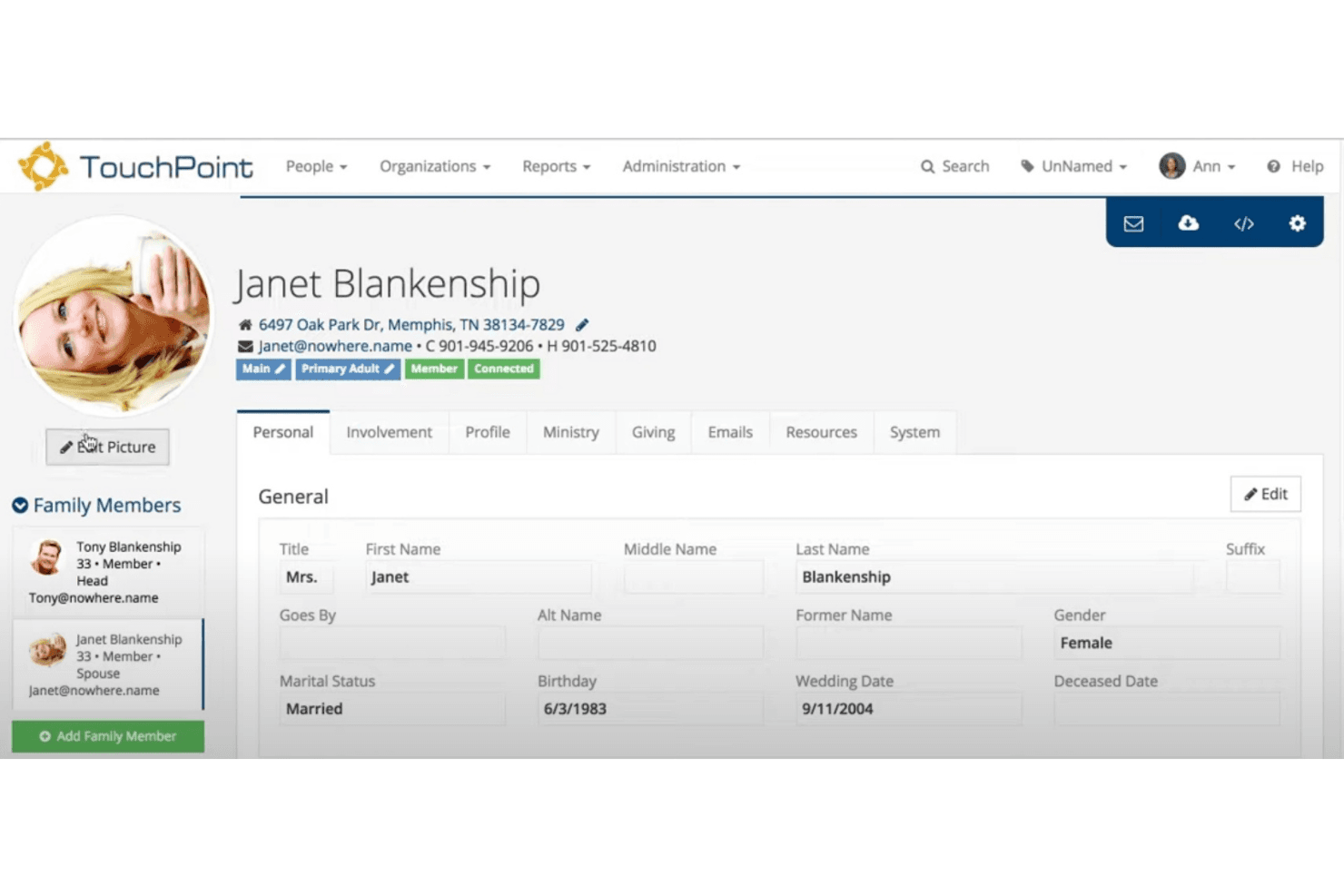
Task: Click the First Name field
Action: coord(479,577)
